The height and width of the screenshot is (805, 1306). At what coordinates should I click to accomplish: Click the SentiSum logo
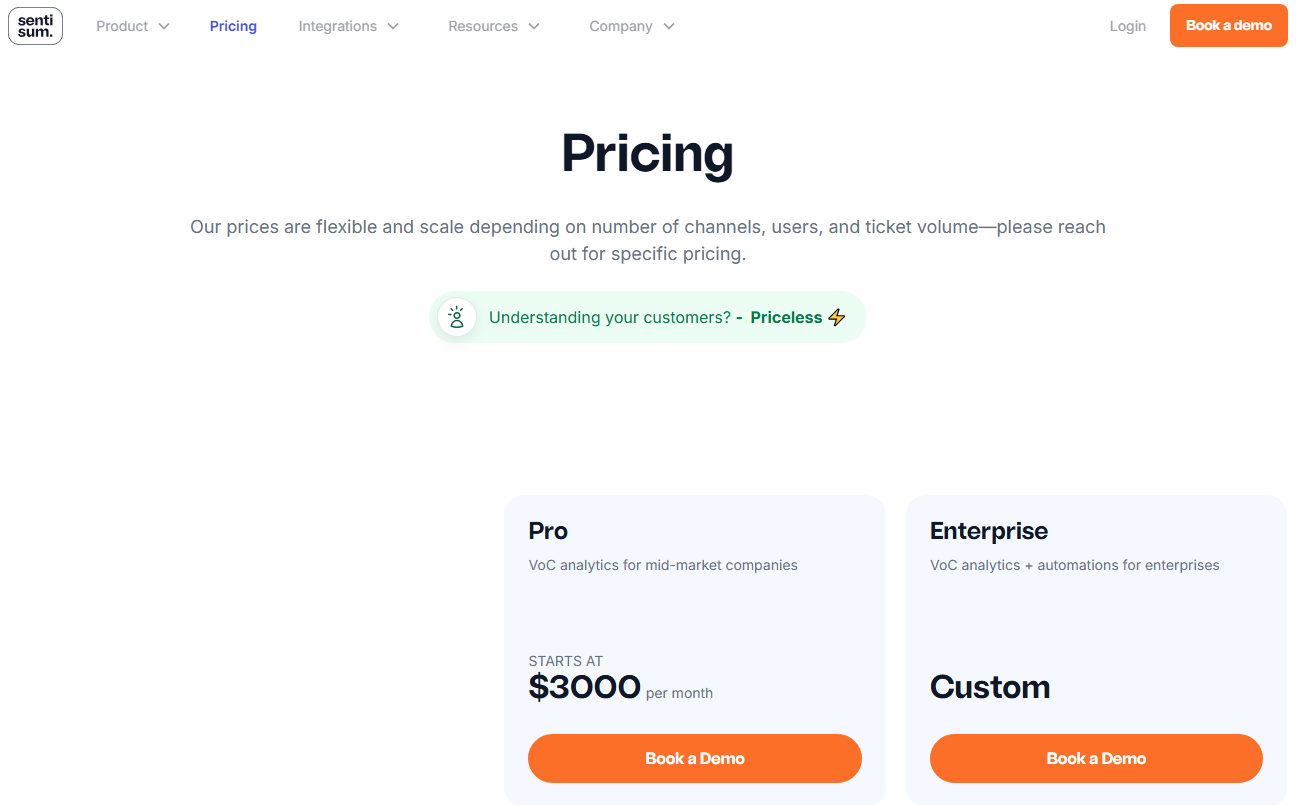point(35,26)
